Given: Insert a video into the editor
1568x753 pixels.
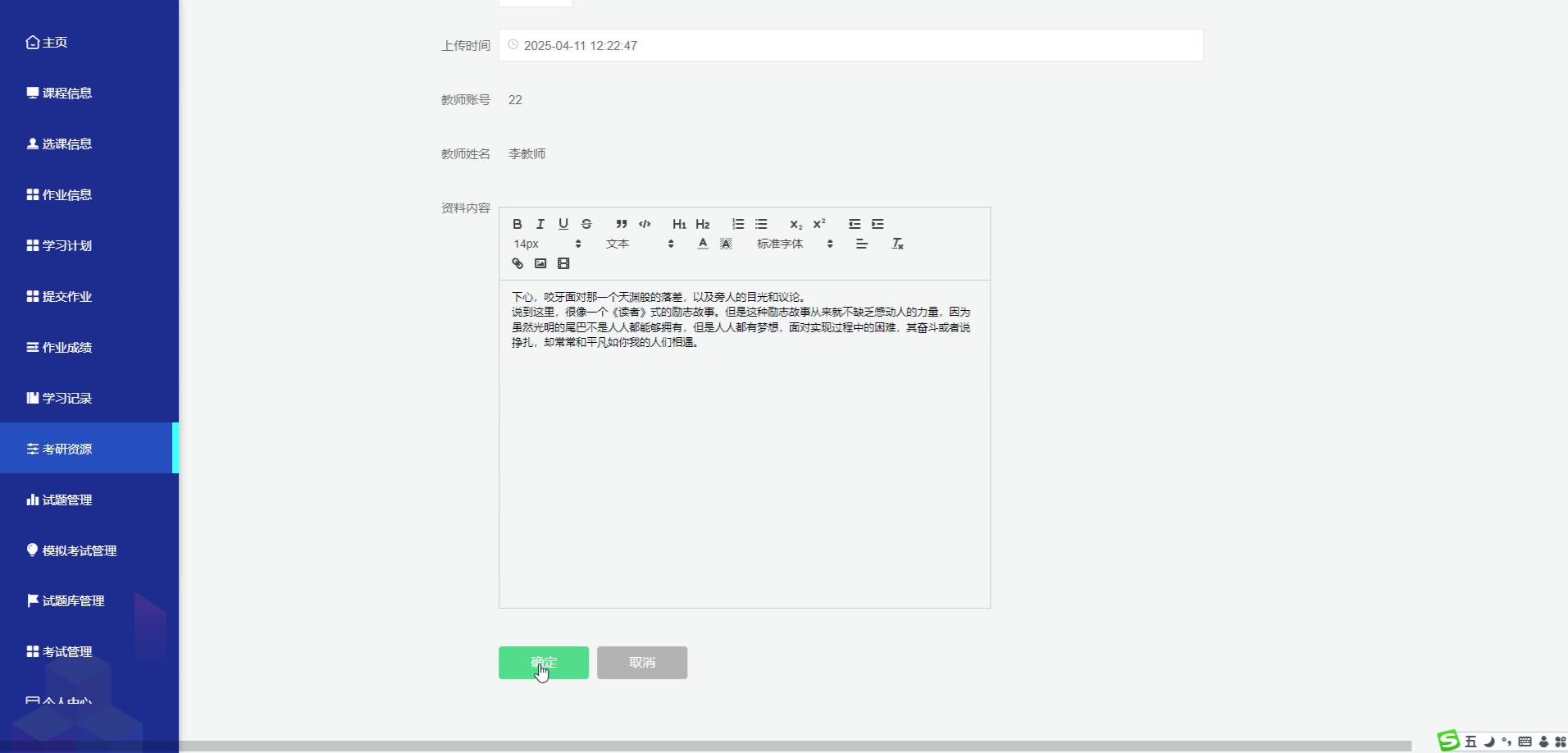Looking at the screenshot, I should point(563,263).
